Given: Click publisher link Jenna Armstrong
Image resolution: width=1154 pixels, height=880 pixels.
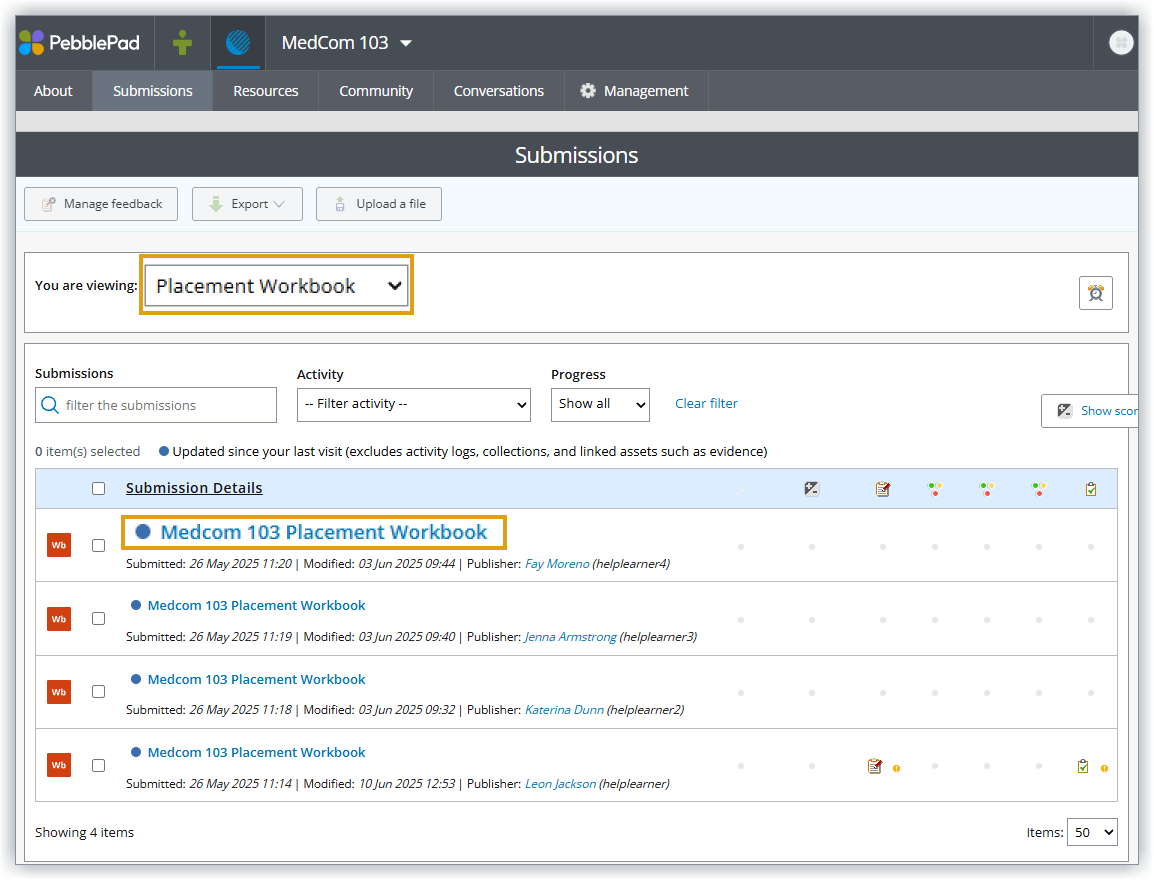Looking at the screenshot, I should (570, 636).
